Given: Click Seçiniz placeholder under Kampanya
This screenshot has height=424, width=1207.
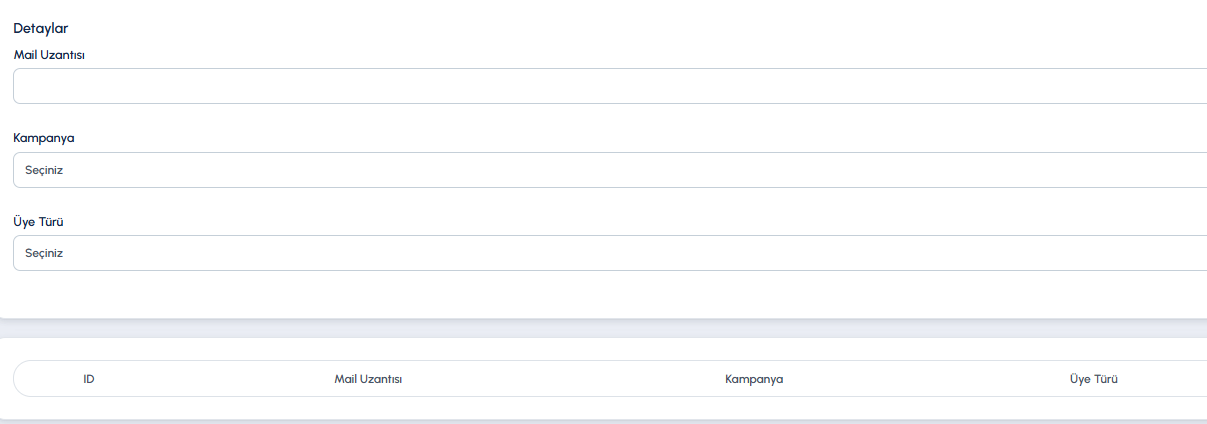Looking at the screenshot, I should (44, 170).
